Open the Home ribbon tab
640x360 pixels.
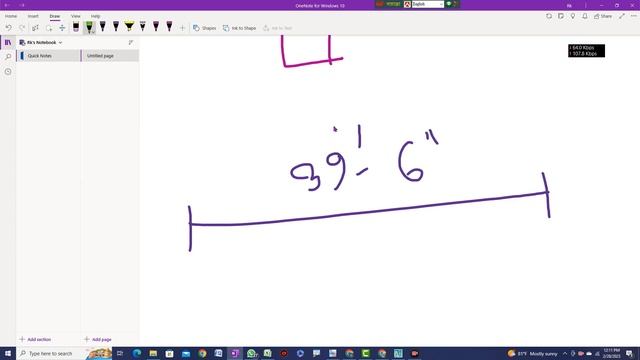pyautogui.click(x=11, y=16)
